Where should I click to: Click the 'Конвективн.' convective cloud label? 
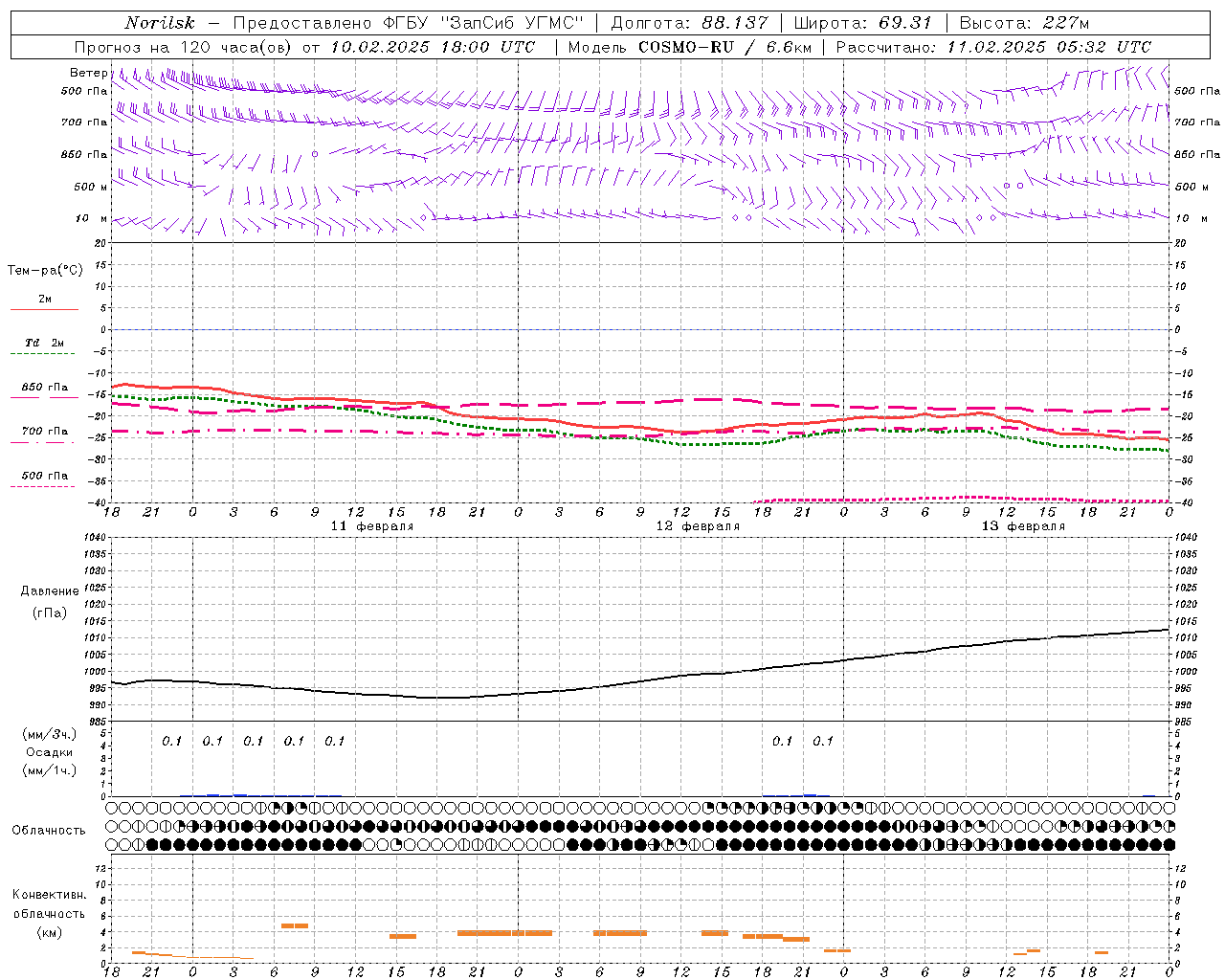click(x=50, y=895)
